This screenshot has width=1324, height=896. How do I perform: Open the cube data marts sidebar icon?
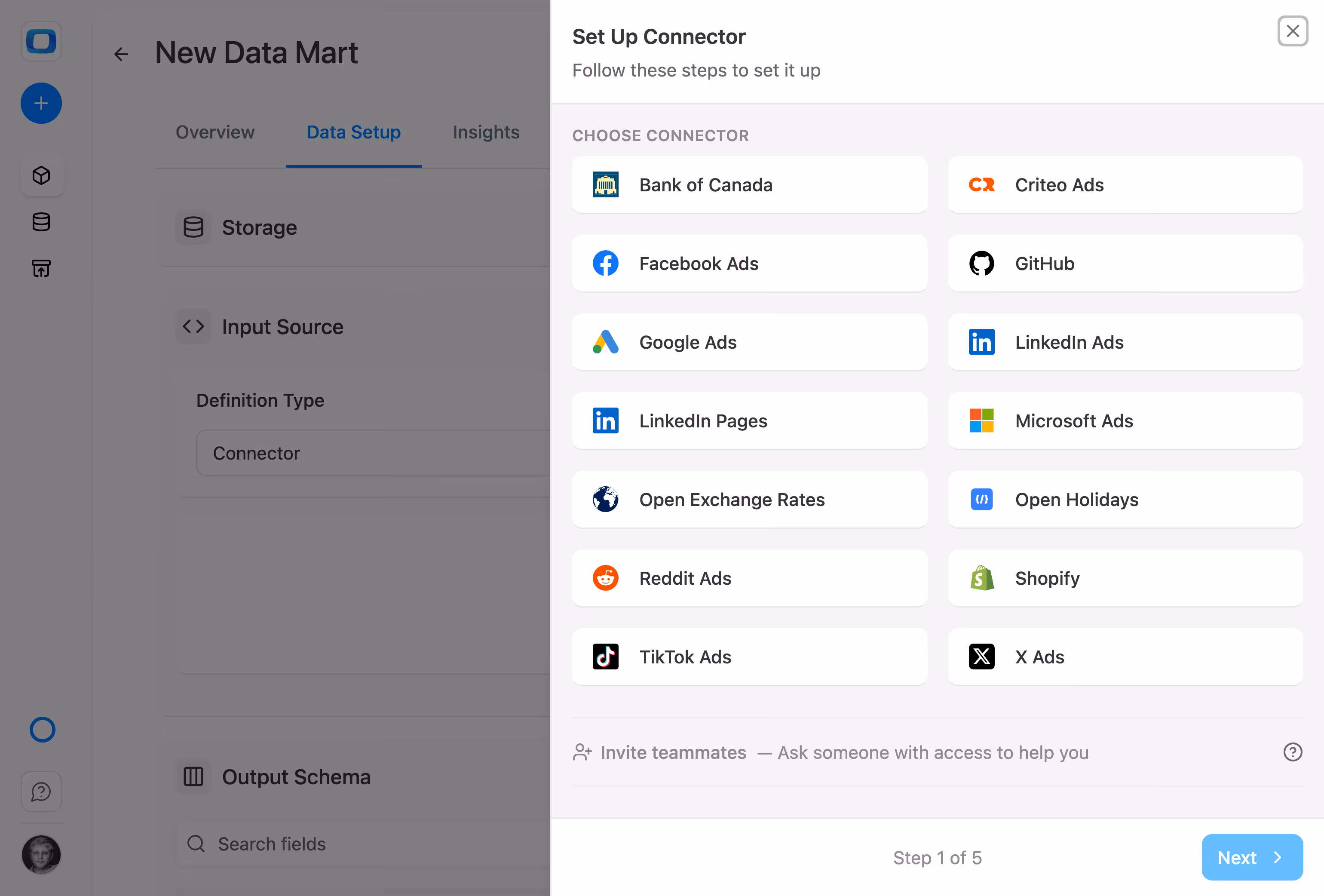click(x=41, y=175)
